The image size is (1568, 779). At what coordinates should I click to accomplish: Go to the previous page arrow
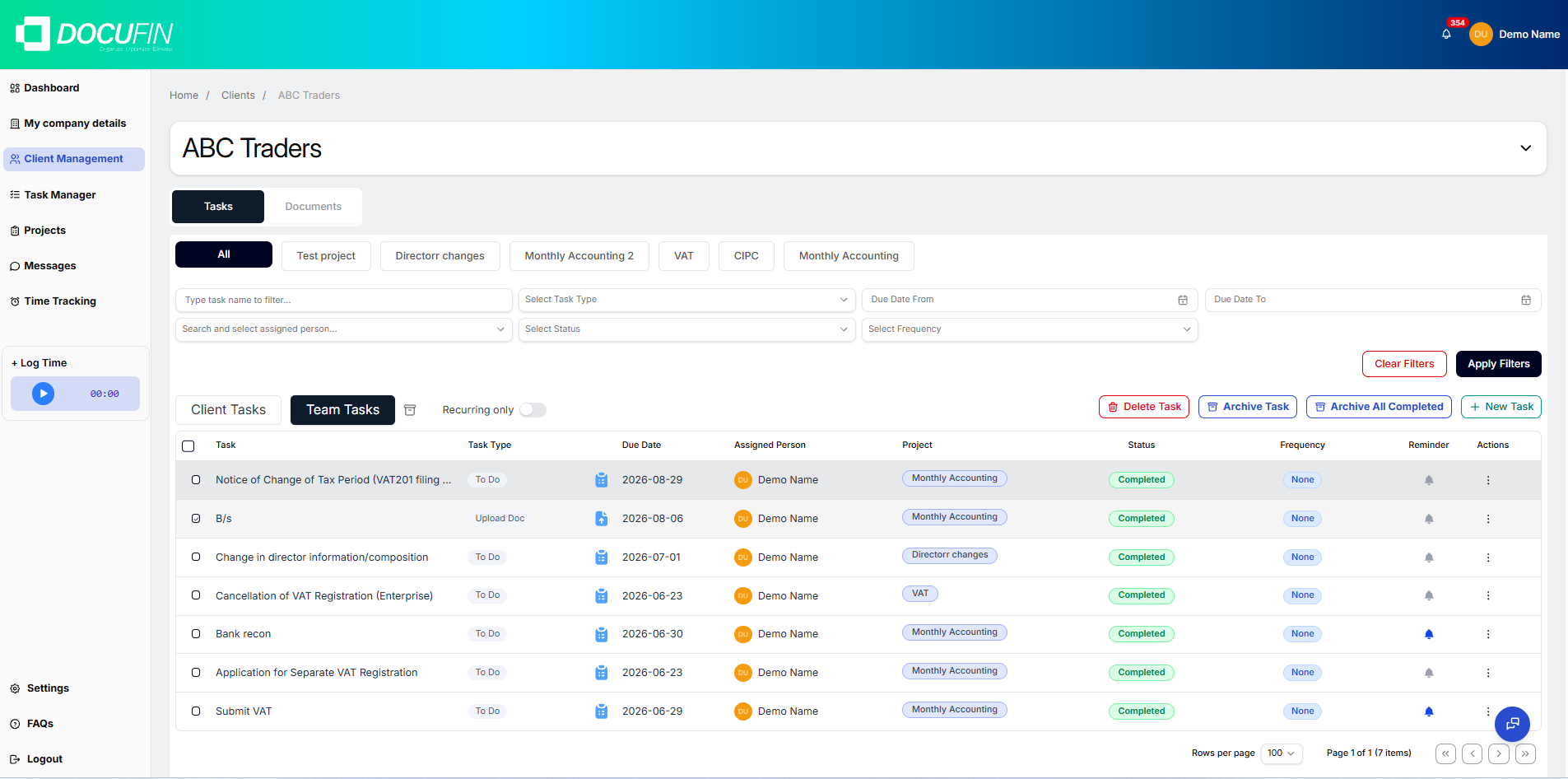tap(1473, 753)
